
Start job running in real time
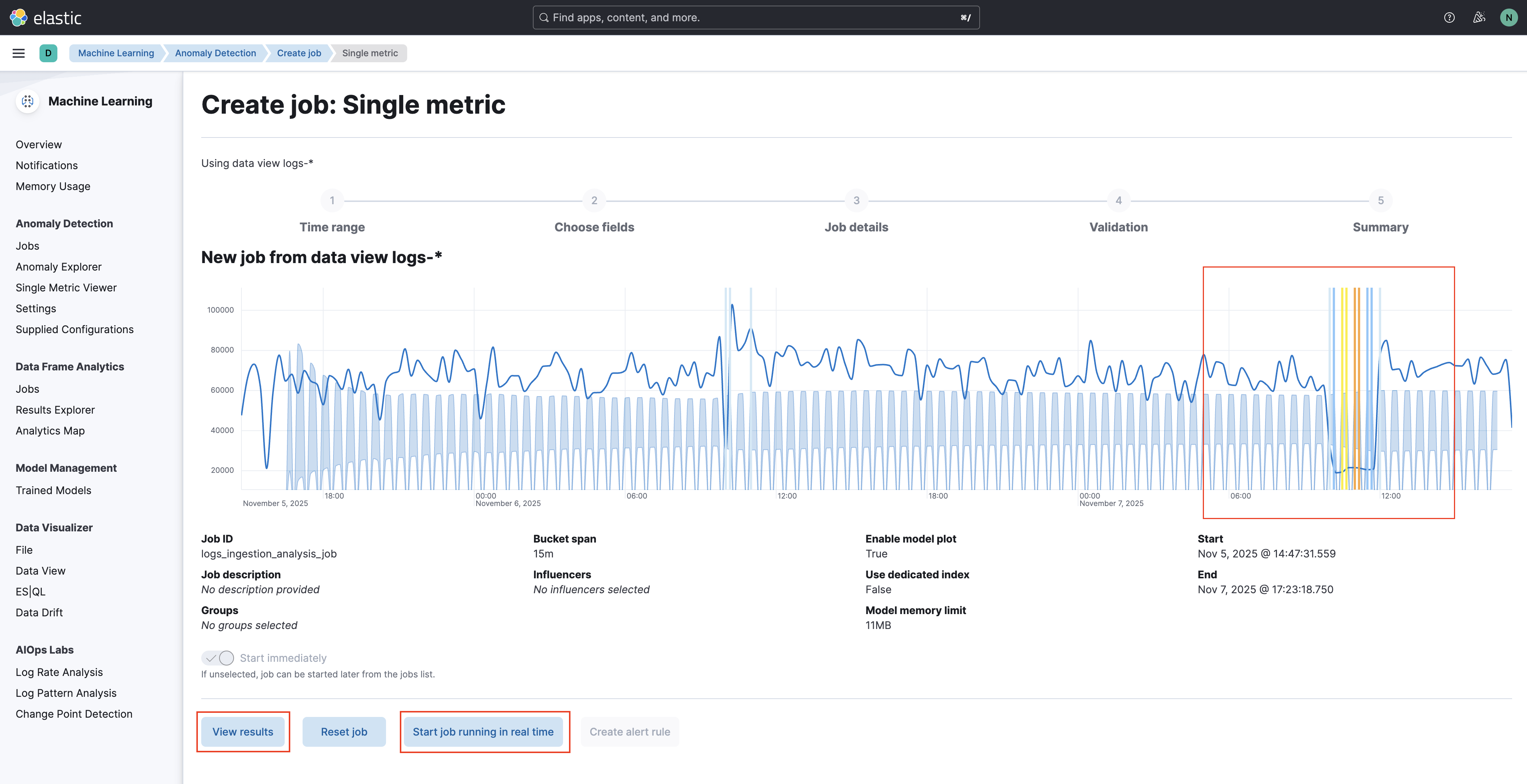coord(484,731)
